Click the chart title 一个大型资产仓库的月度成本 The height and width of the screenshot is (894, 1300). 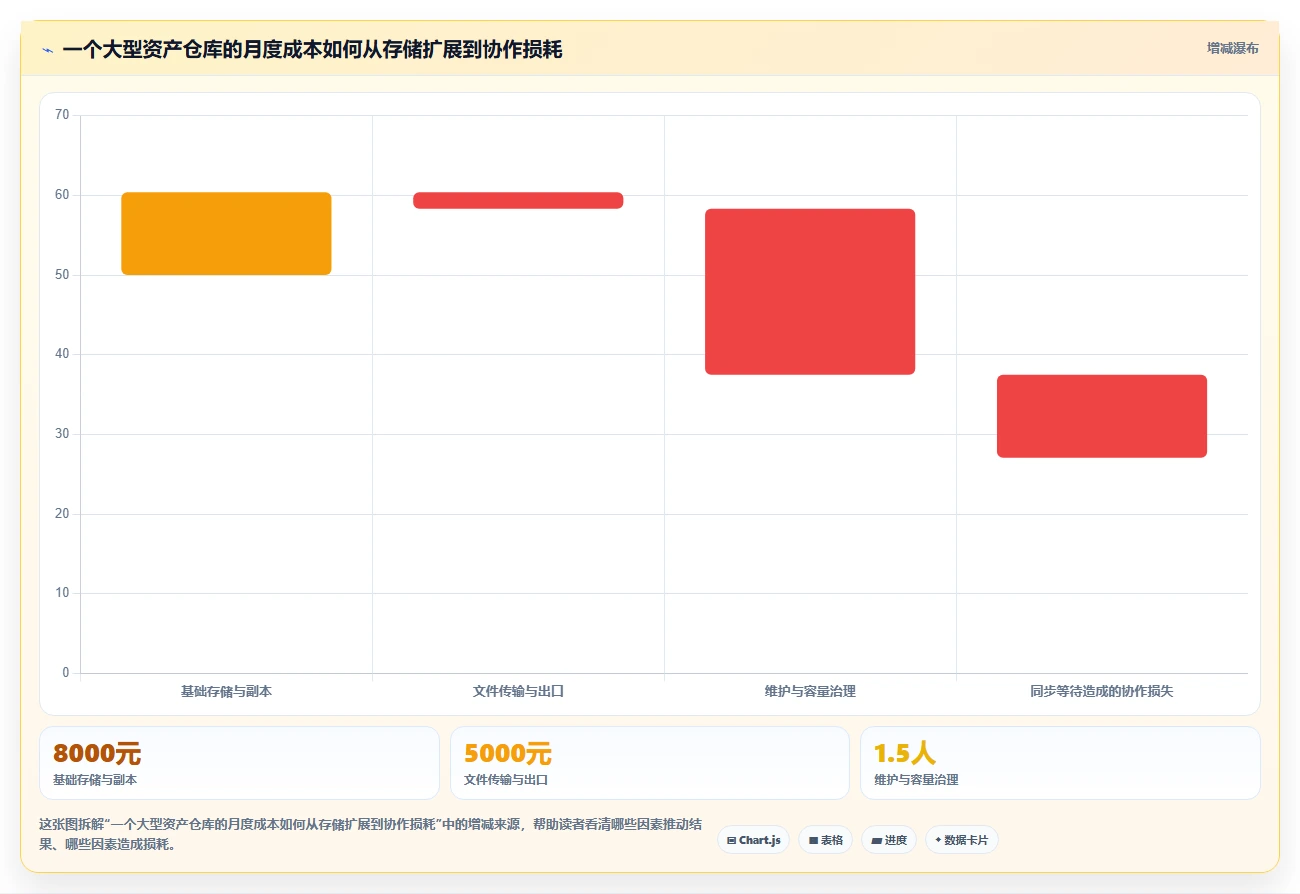(312, 49)
